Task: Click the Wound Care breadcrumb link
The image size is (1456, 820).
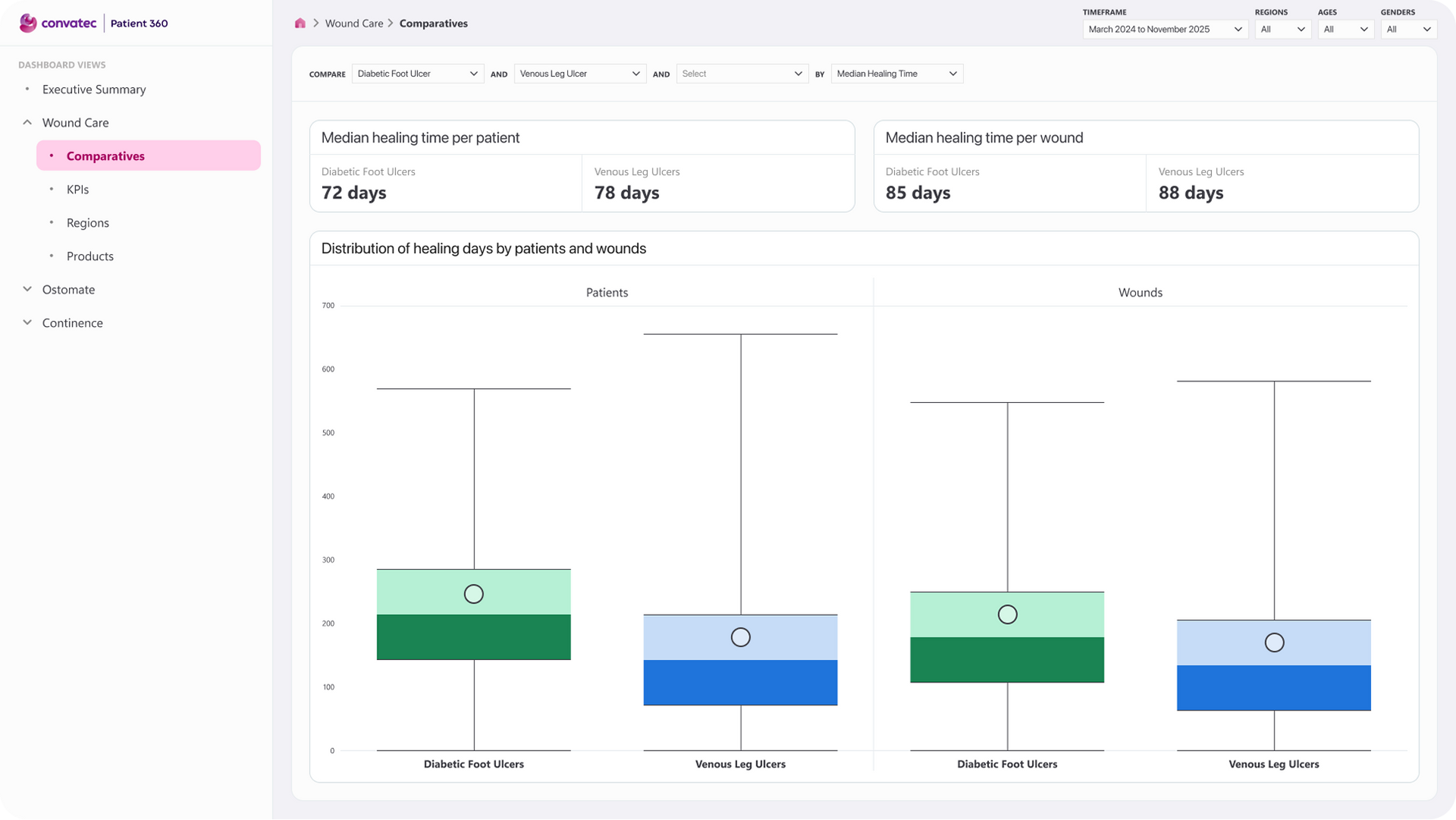Action: point(354,24)
